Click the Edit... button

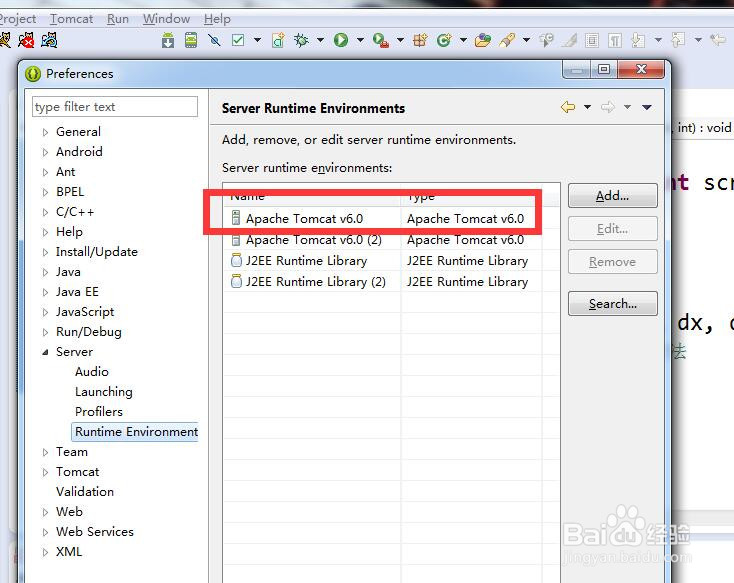612,229
